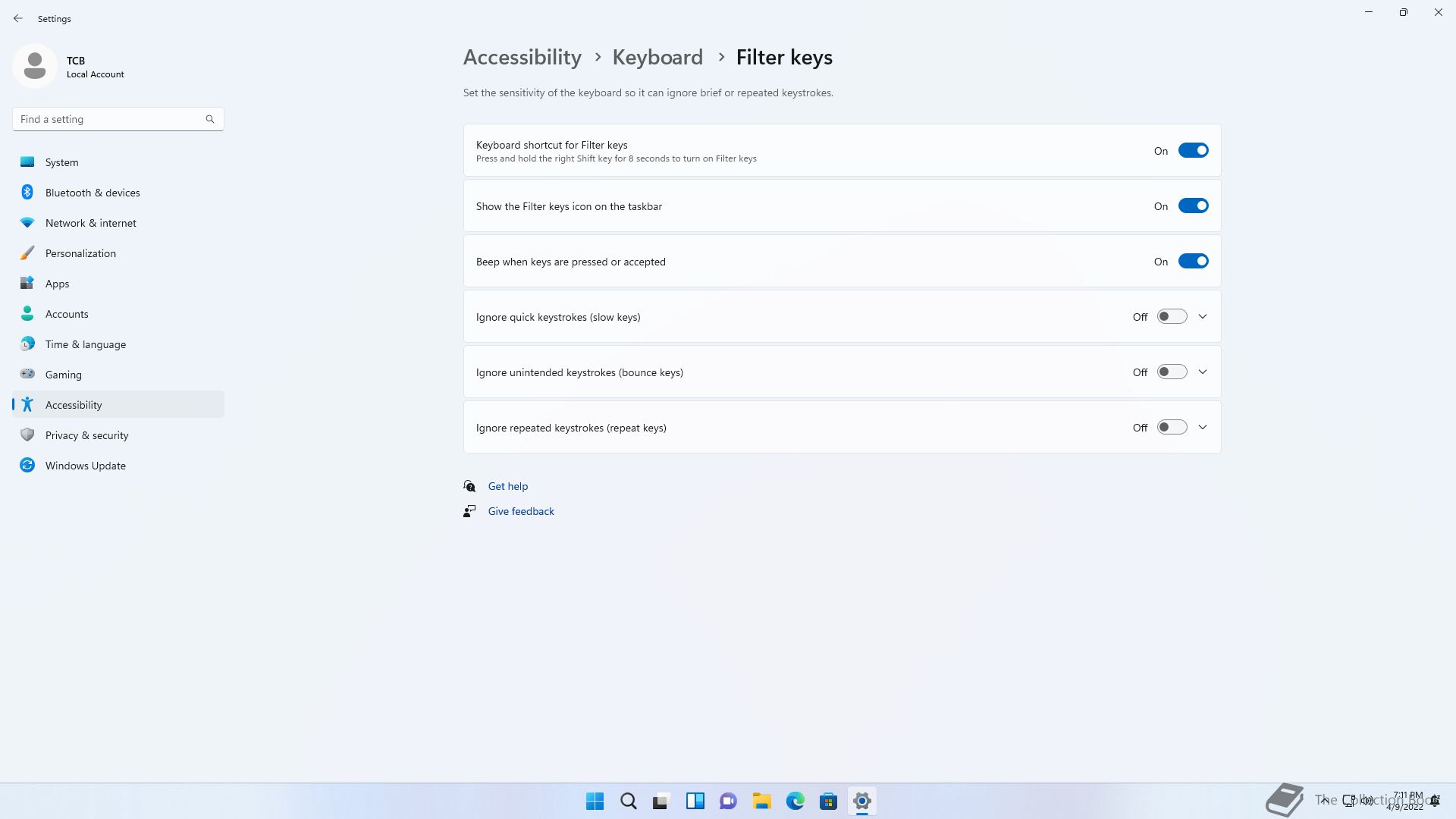Select Bluetooth & devices in the sidebar
The width and height of the screenshot is (1456, 819).
point(118,192)
